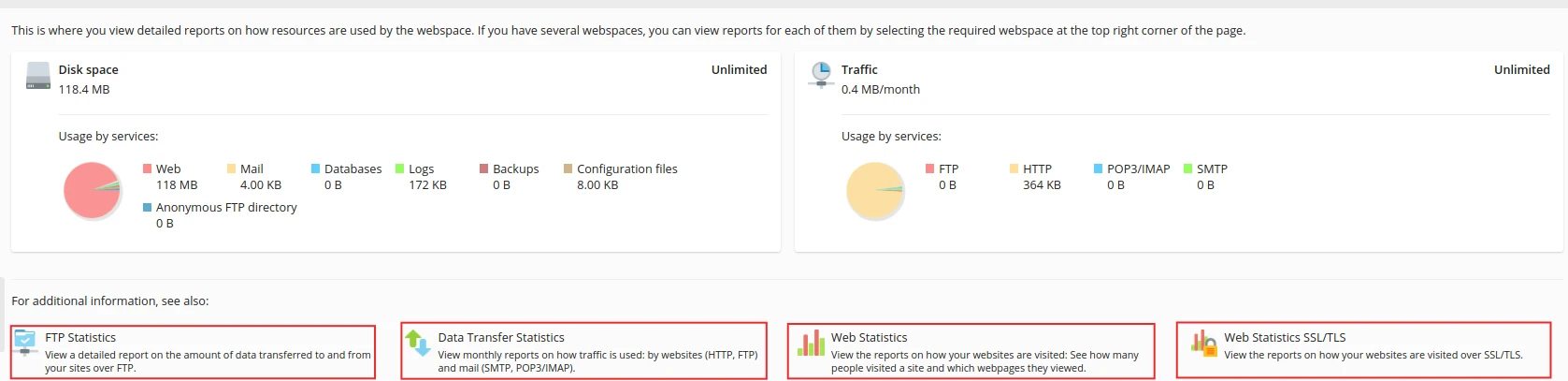Click the Web Statistics SSL/TLS lock icon
1568x381 pixels.
pyautogui.click(x=1203, y=343)
